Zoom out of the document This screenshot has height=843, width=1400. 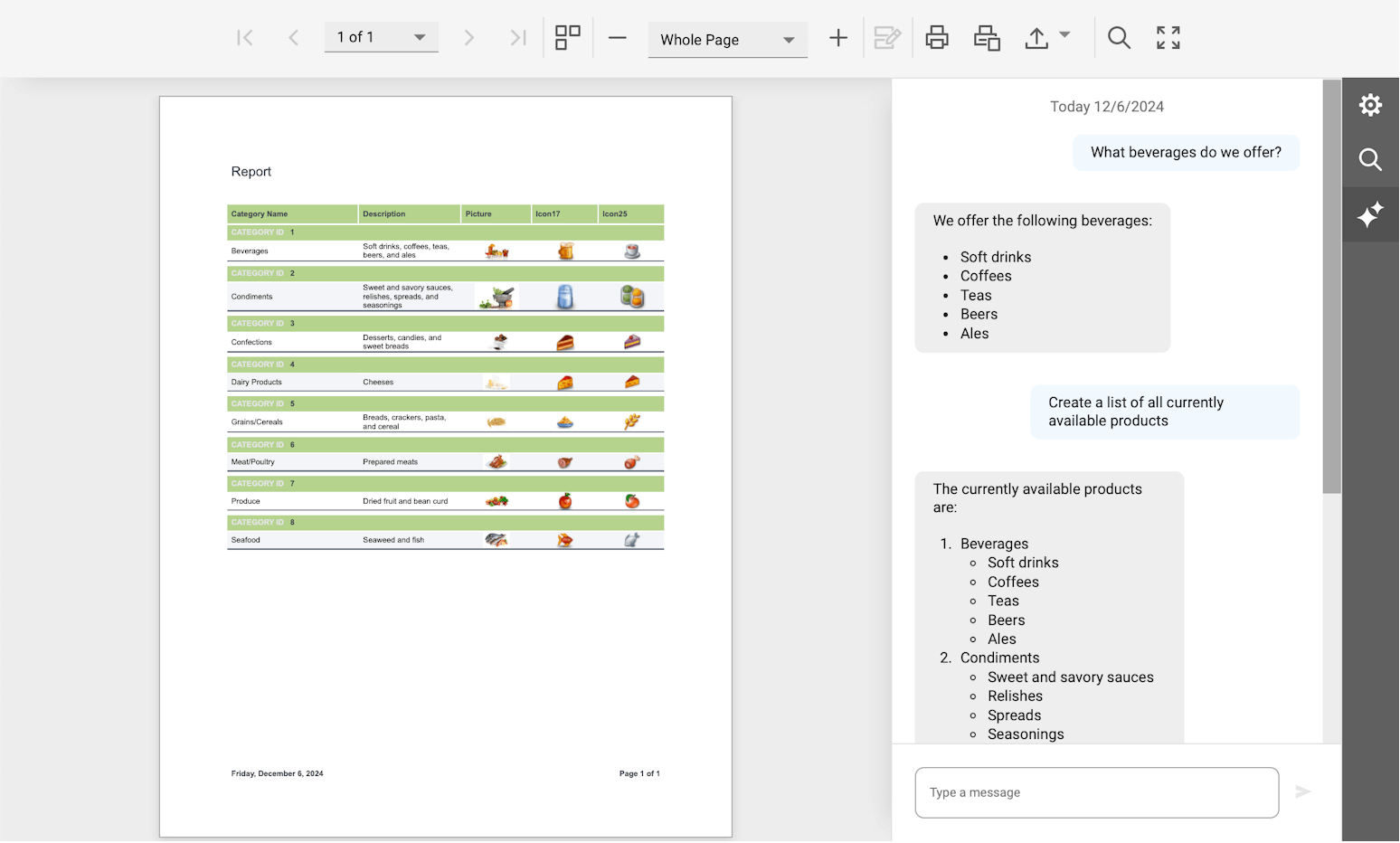point(617,39)
